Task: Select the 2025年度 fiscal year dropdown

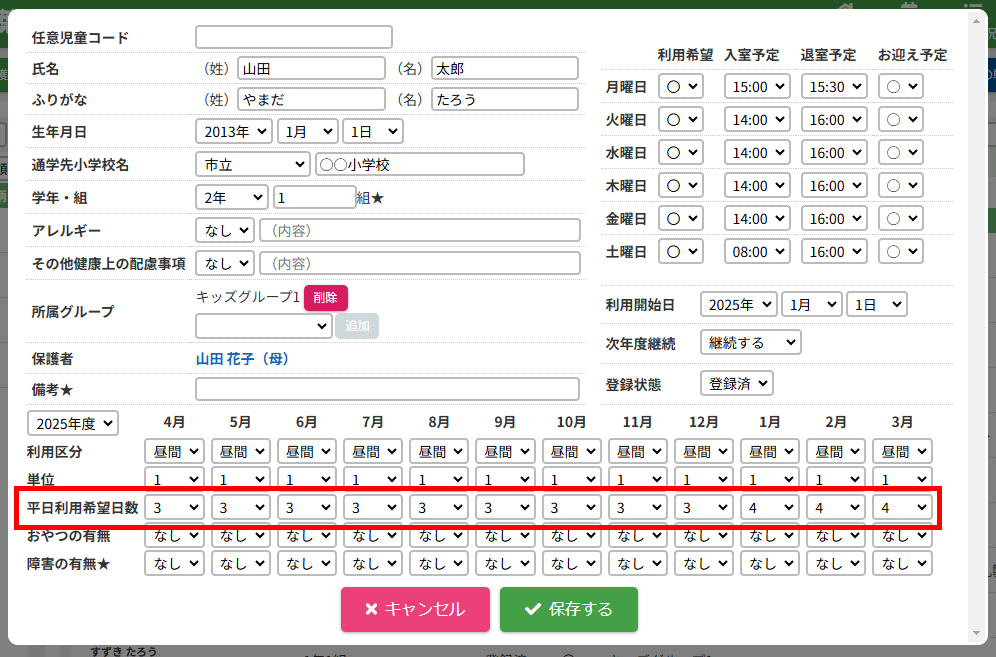Action: coord(73,423)
